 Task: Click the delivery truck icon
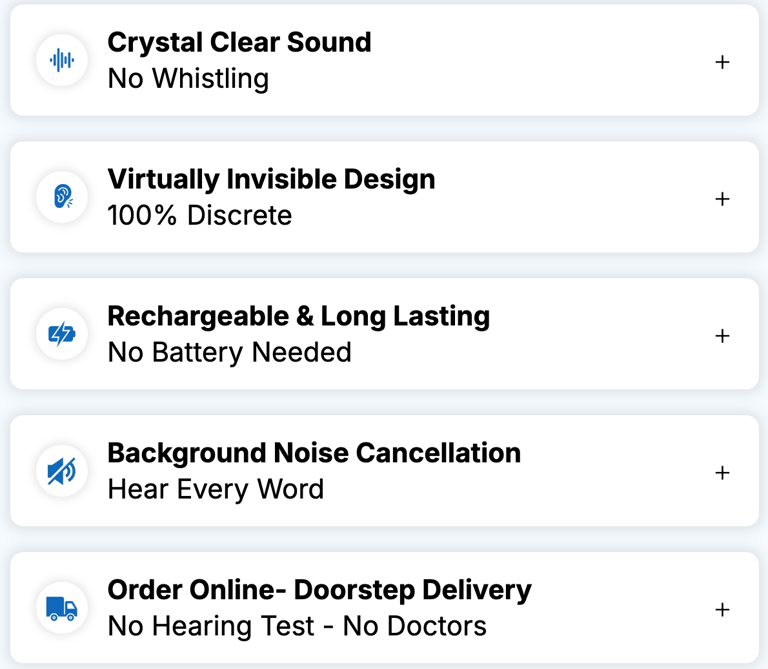tap(62, 608)
